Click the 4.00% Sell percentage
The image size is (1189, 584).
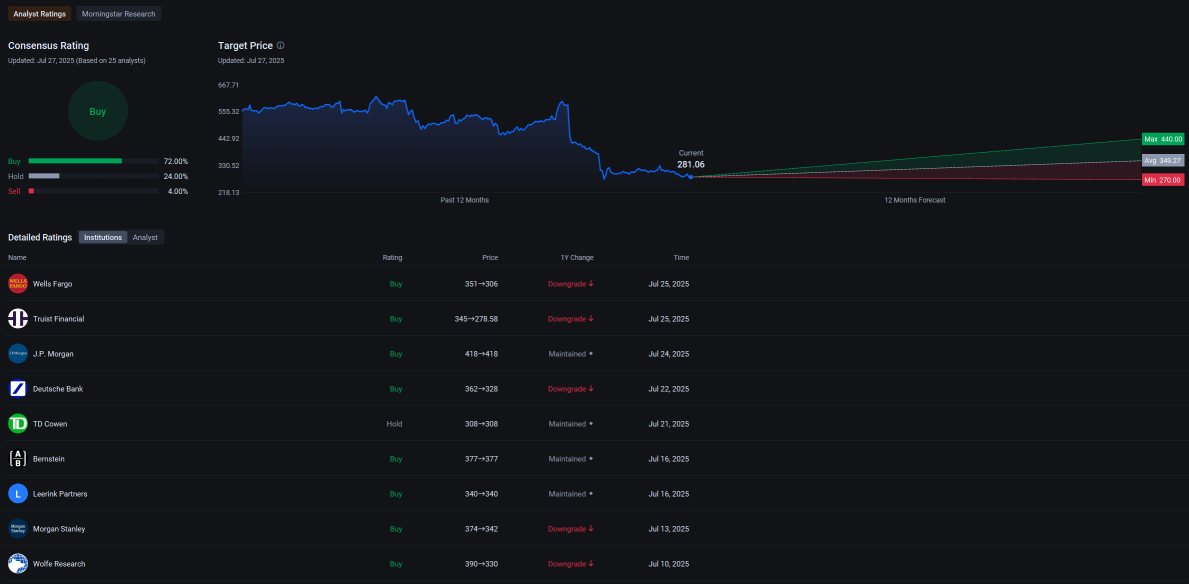pos(177,191)
